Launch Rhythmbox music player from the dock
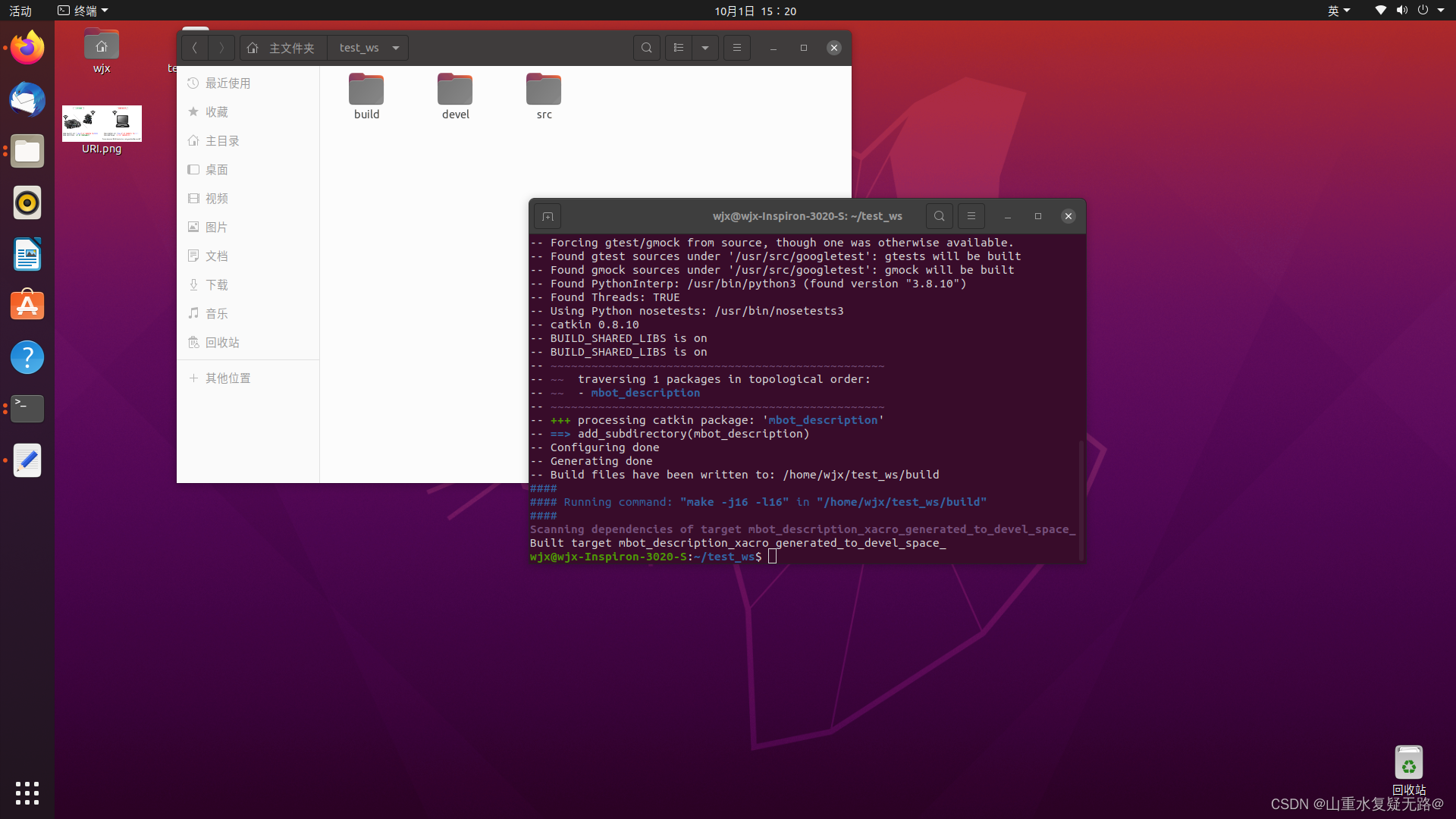 pos(27,202)
